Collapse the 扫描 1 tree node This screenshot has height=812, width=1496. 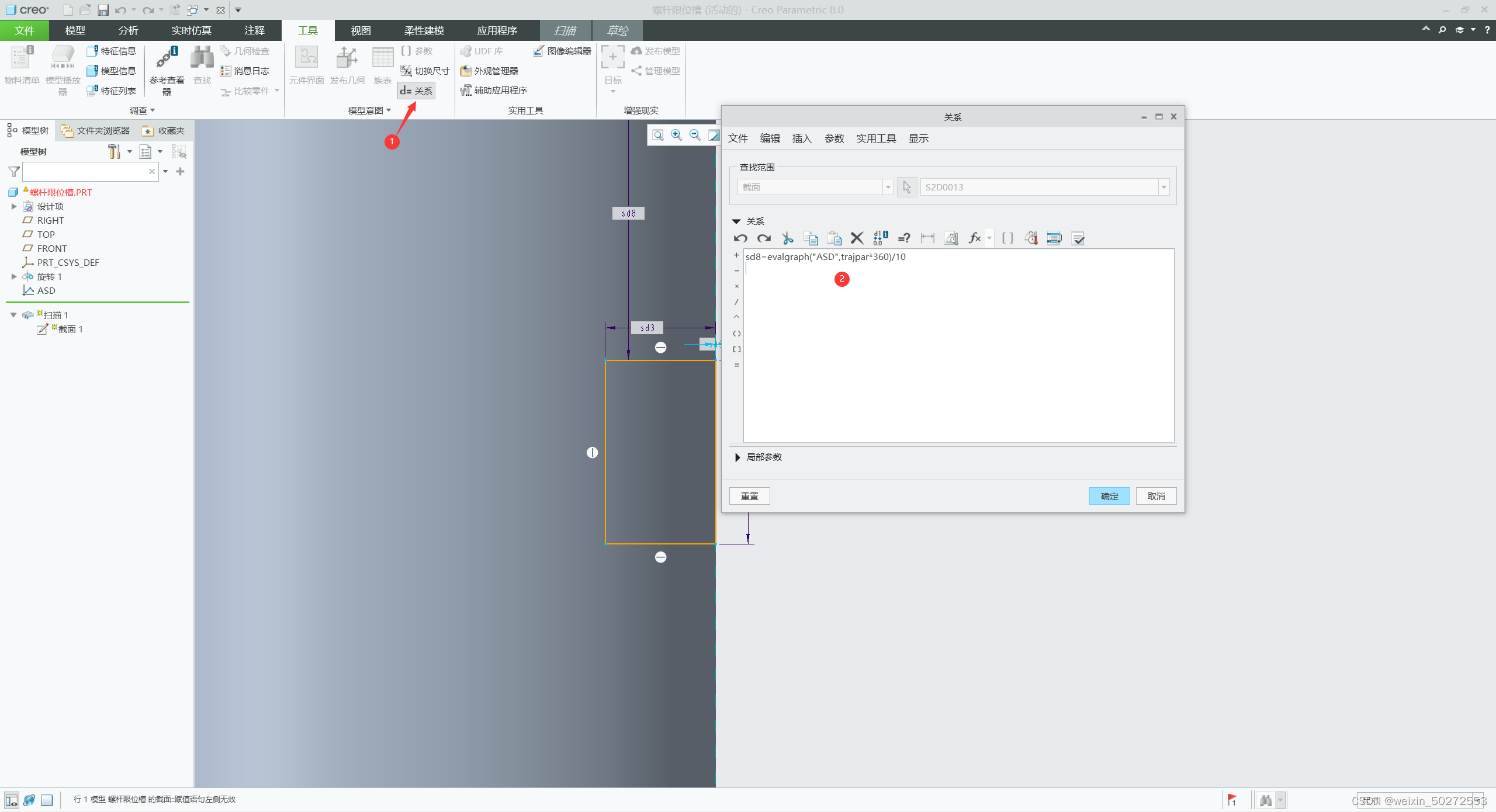13,315
